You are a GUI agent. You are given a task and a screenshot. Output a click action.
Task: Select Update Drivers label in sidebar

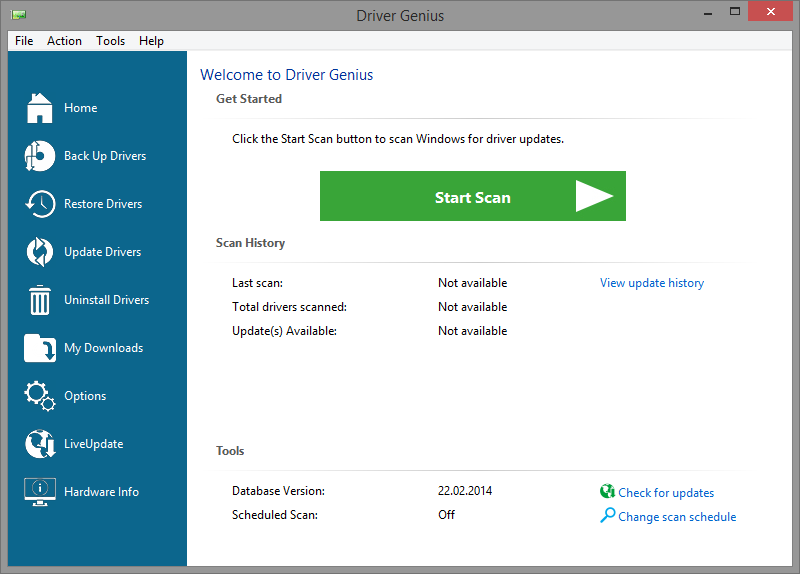pyautogui.click(x=103, y=252)
